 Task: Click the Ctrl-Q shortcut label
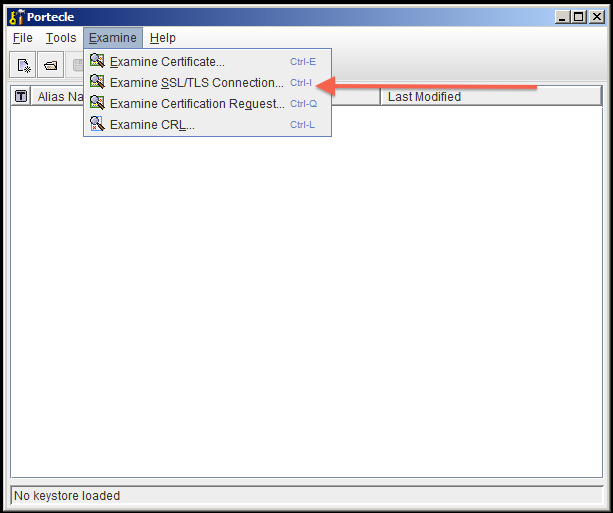(303, 104)
